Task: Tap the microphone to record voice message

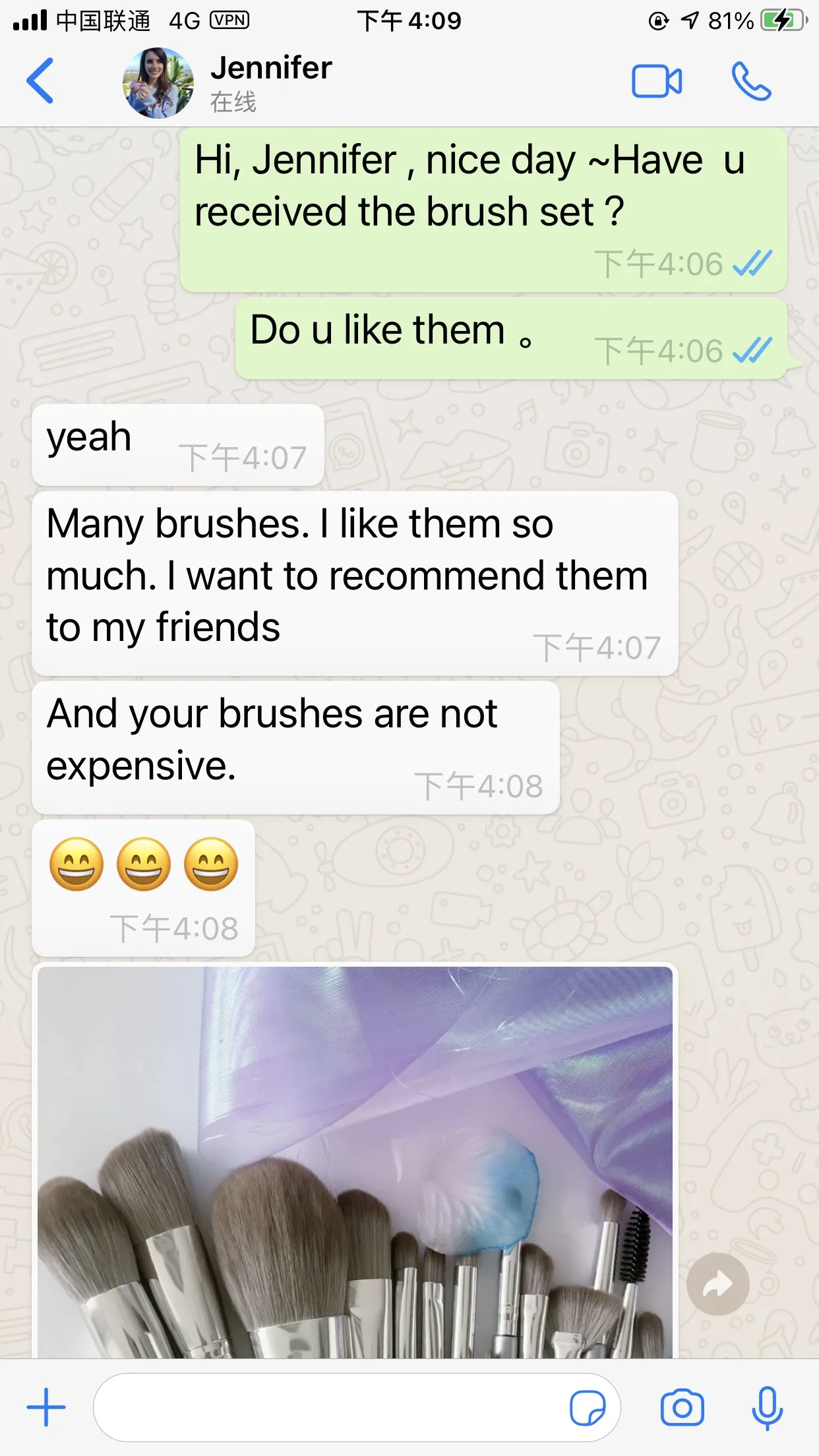Action: point(768,1408)
